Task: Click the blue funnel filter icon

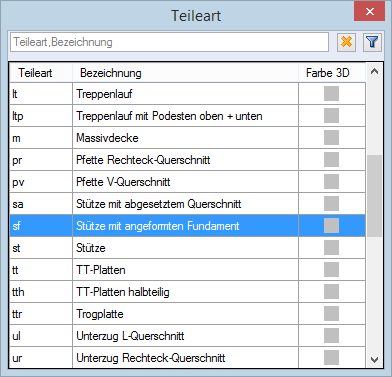Action: click(x=372, y=42)
